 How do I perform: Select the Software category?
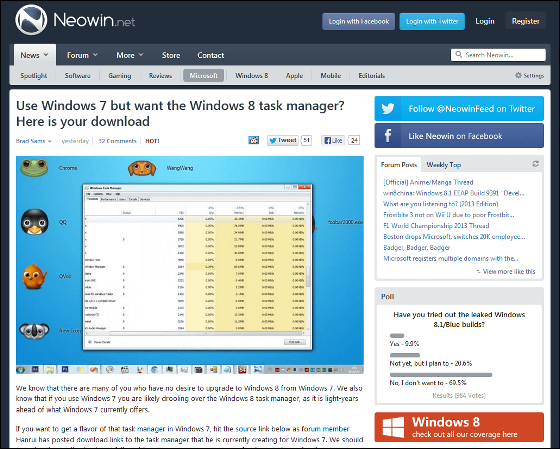point(77,75)
